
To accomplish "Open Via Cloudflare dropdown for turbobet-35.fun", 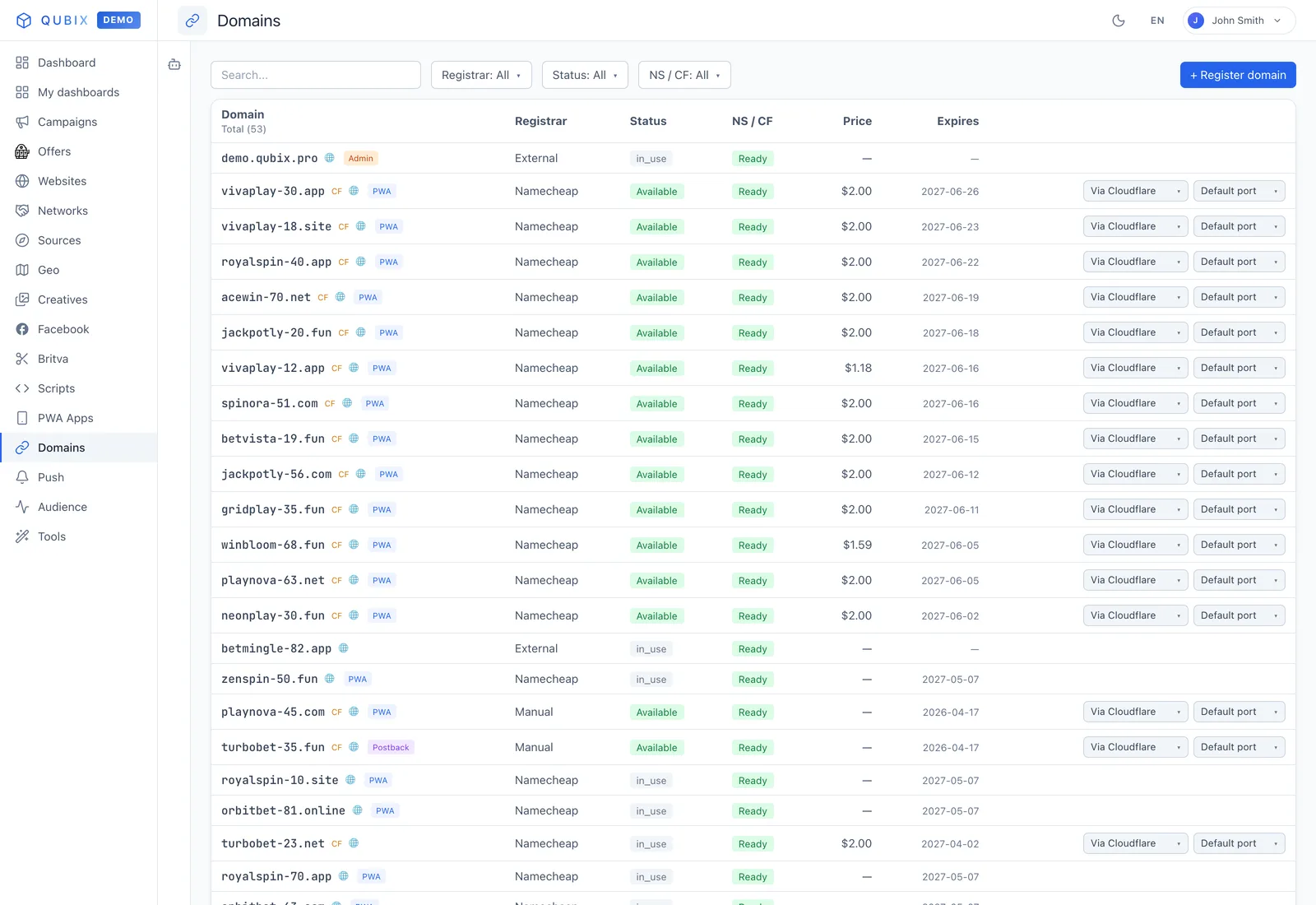I will [1135, 747].
